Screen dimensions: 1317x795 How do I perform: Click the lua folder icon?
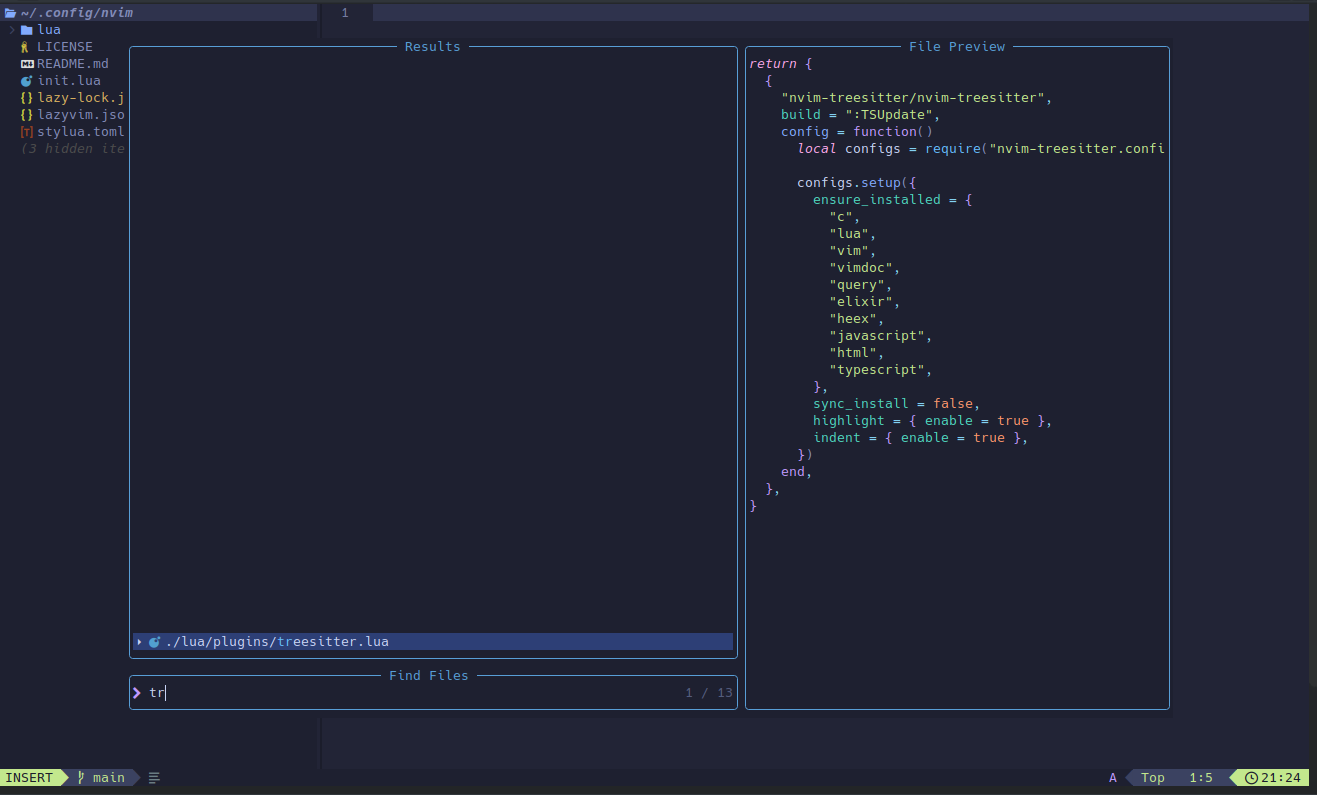point(27,30)
